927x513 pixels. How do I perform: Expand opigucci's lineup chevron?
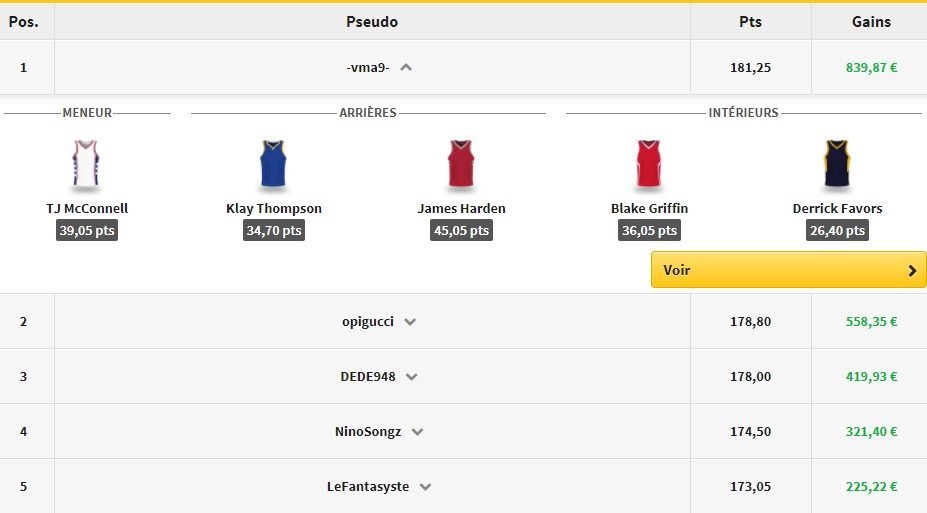410,322
